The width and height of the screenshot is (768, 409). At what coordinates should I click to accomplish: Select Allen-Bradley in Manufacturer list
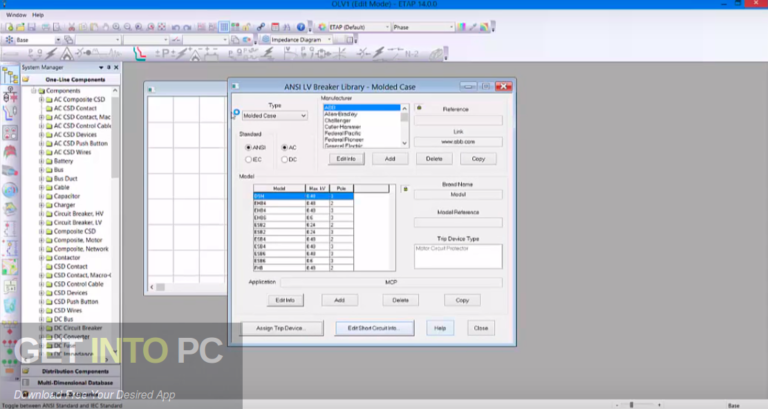(x=341, y=114)
